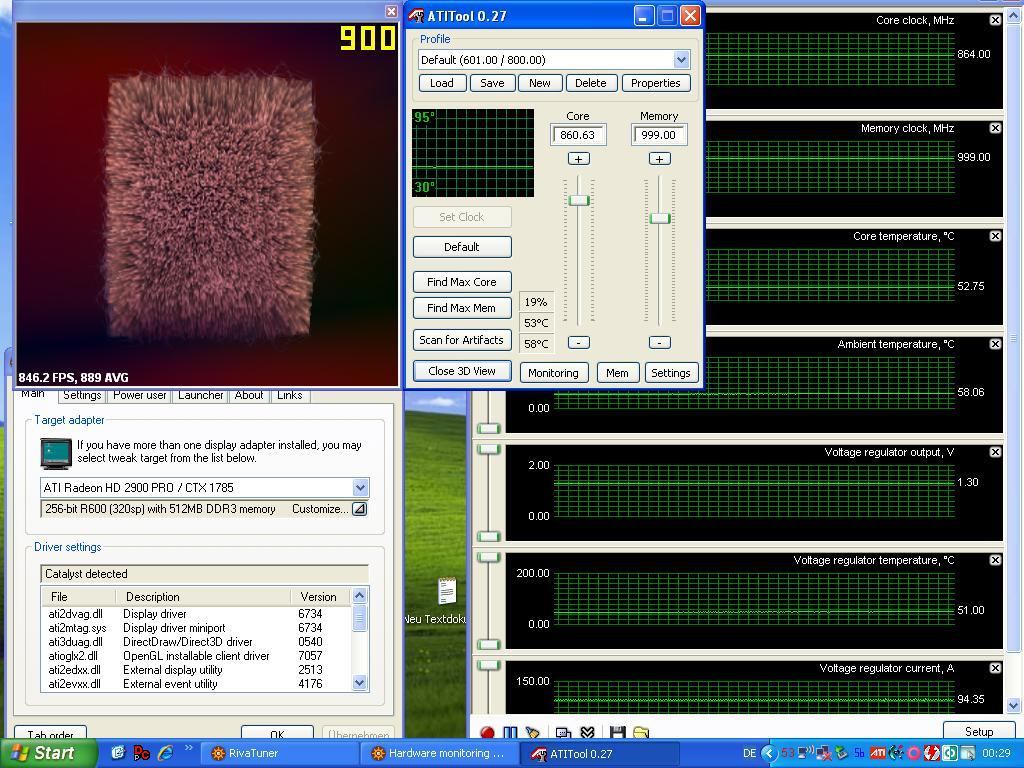Click the Load profile button

[x=441, y=83]
